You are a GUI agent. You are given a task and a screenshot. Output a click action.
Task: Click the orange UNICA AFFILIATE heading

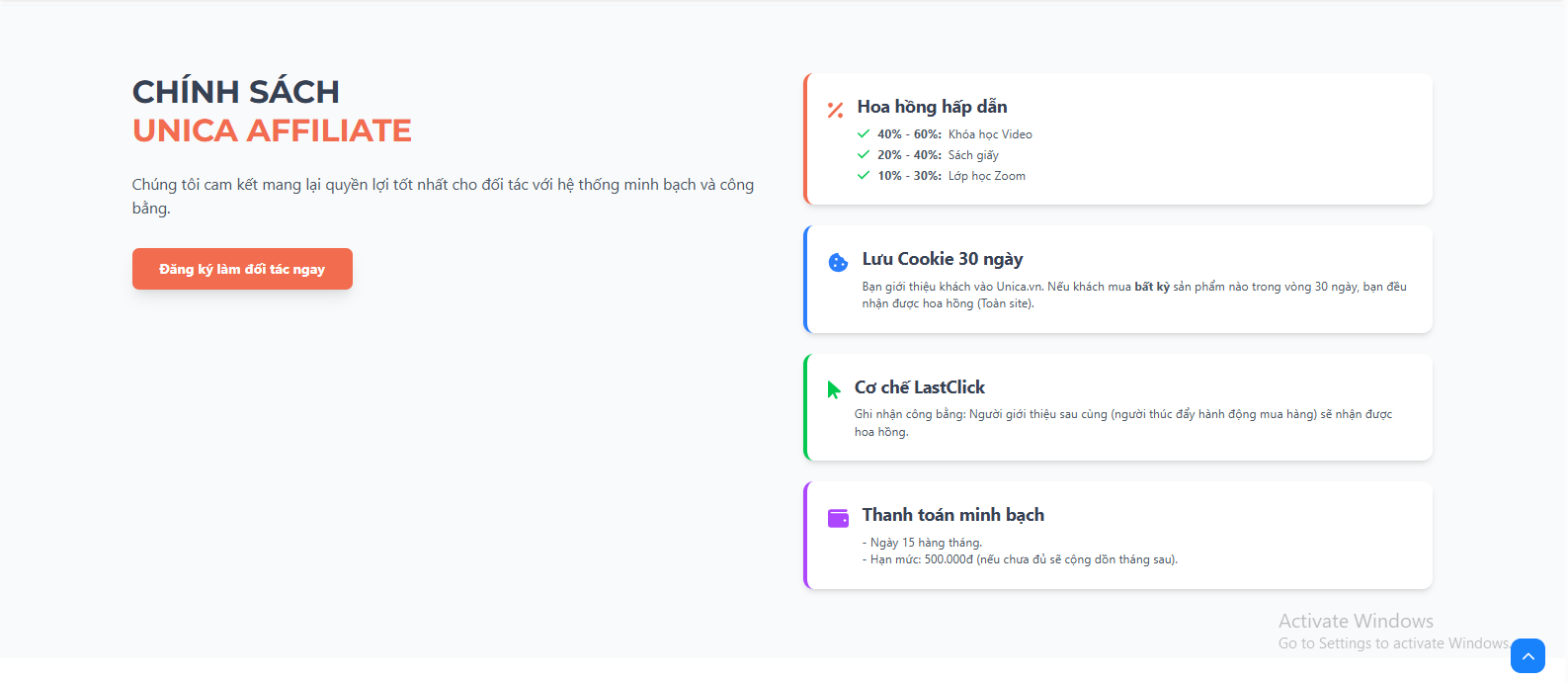(272, 130)
